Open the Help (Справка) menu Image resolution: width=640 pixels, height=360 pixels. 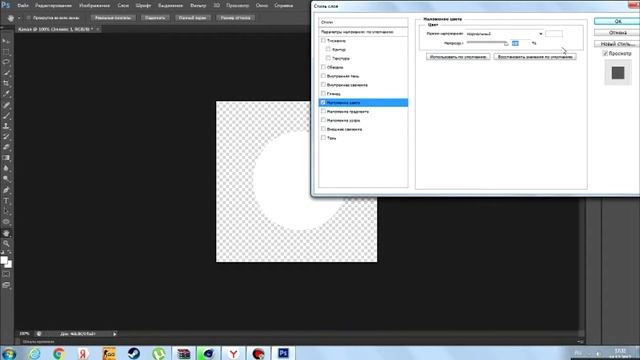coord(284,5)
